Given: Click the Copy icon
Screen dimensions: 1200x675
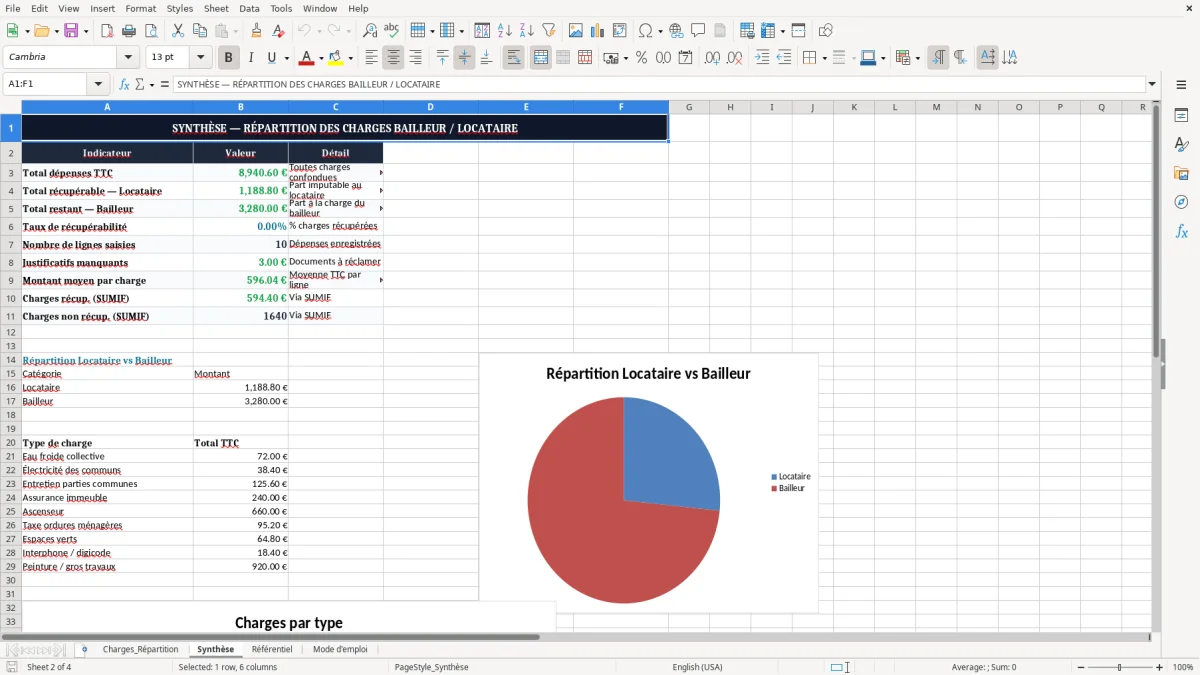Looking at the screenshot, I should 200,31.
